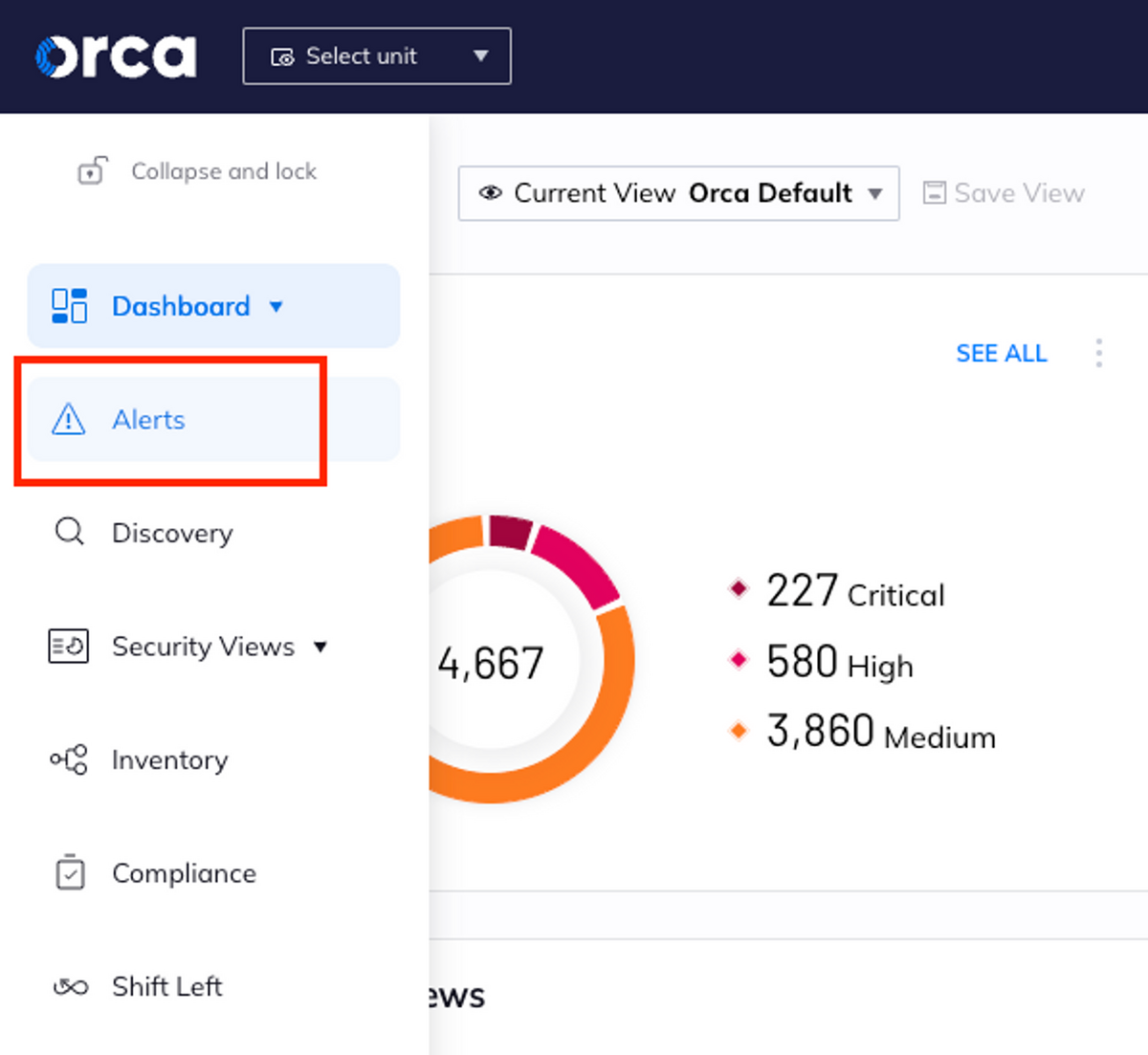
Task: Expand the Dashboard menu
Action: click(x=276, y=306)
